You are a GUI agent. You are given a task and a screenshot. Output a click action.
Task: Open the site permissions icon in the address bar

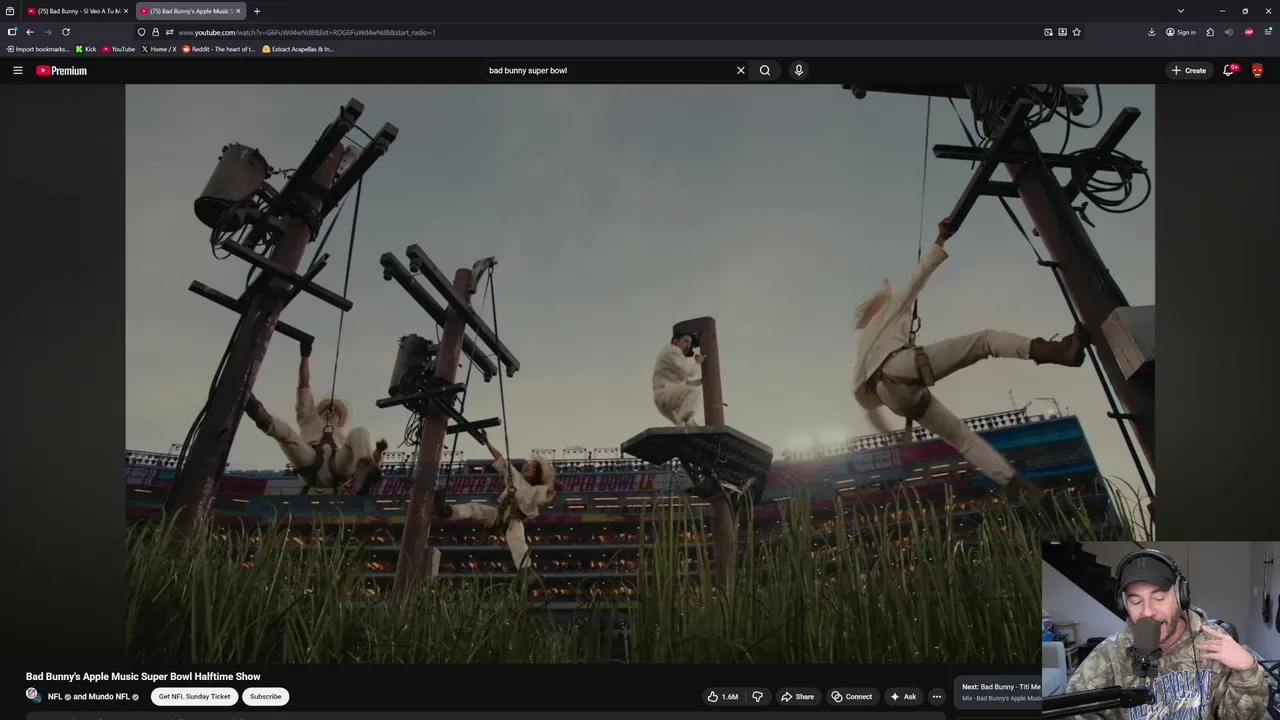pos(169,32)
